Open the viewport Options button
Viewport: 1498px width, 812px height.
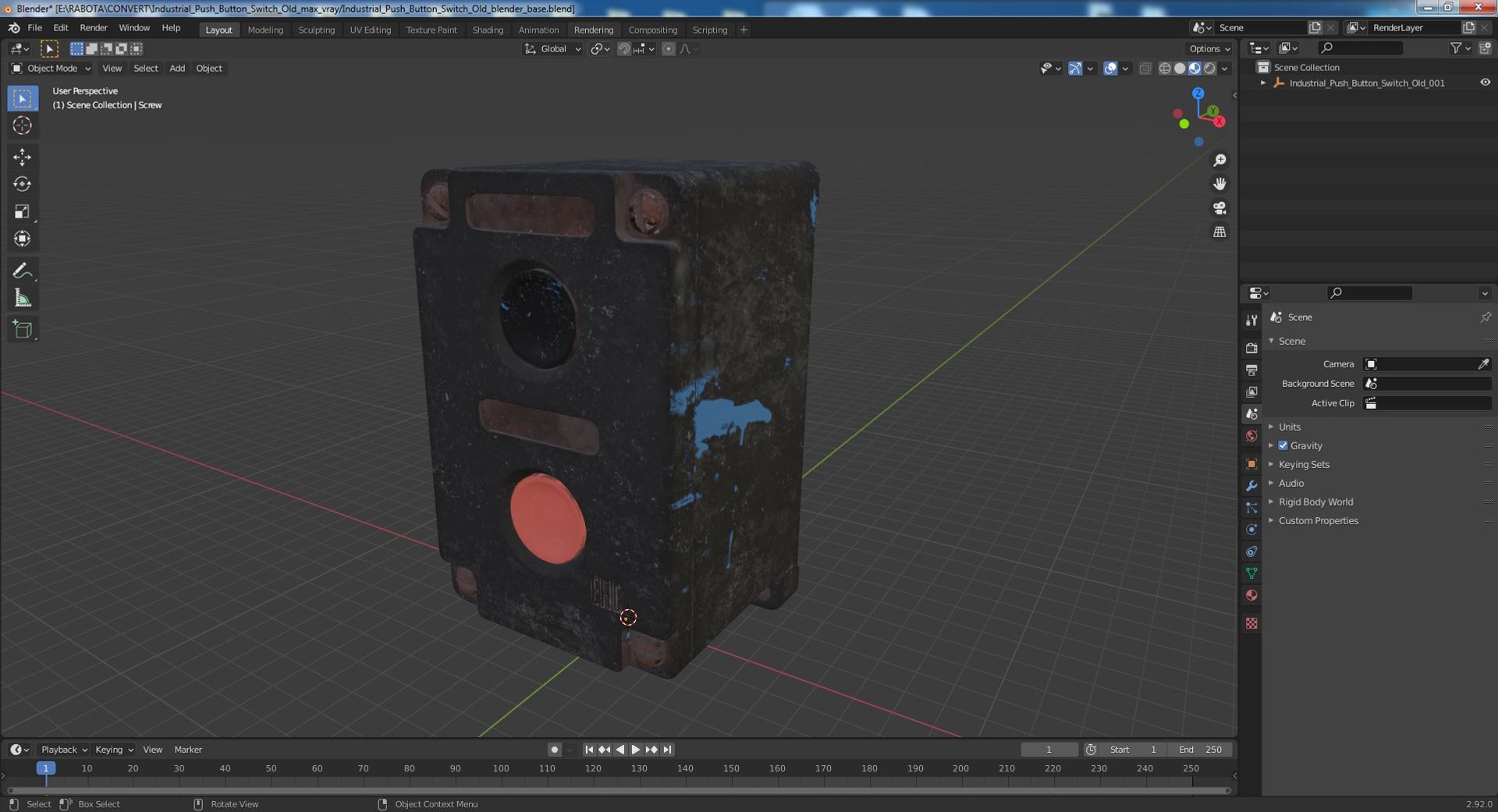[x=1209, y=48]
